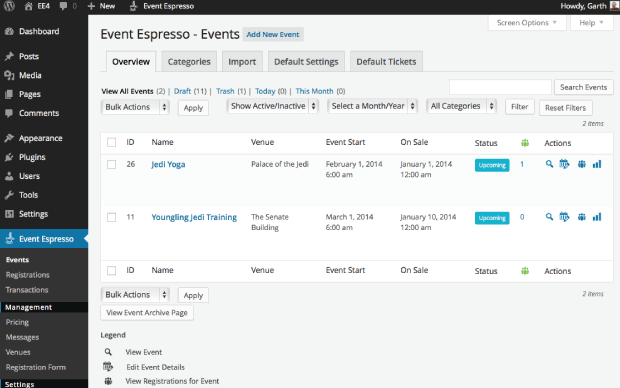The width and height of the screenshot is (620, 388).
Task: View registrations icon for Youngling Jedi Training
Action: tap(581, 217)
